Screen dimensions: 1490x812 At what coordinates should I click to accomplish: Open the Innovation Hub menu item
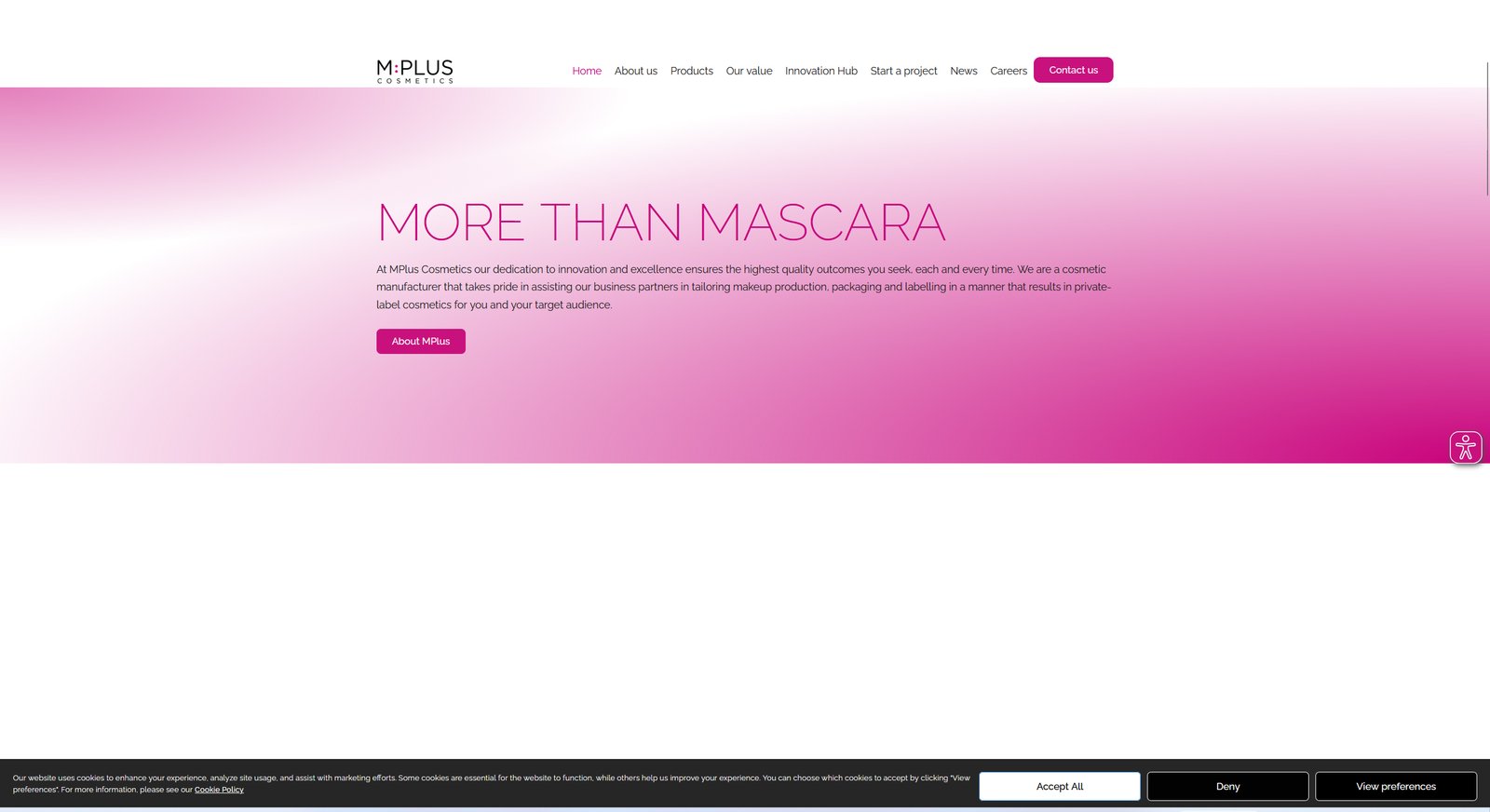tap(820, 71)
